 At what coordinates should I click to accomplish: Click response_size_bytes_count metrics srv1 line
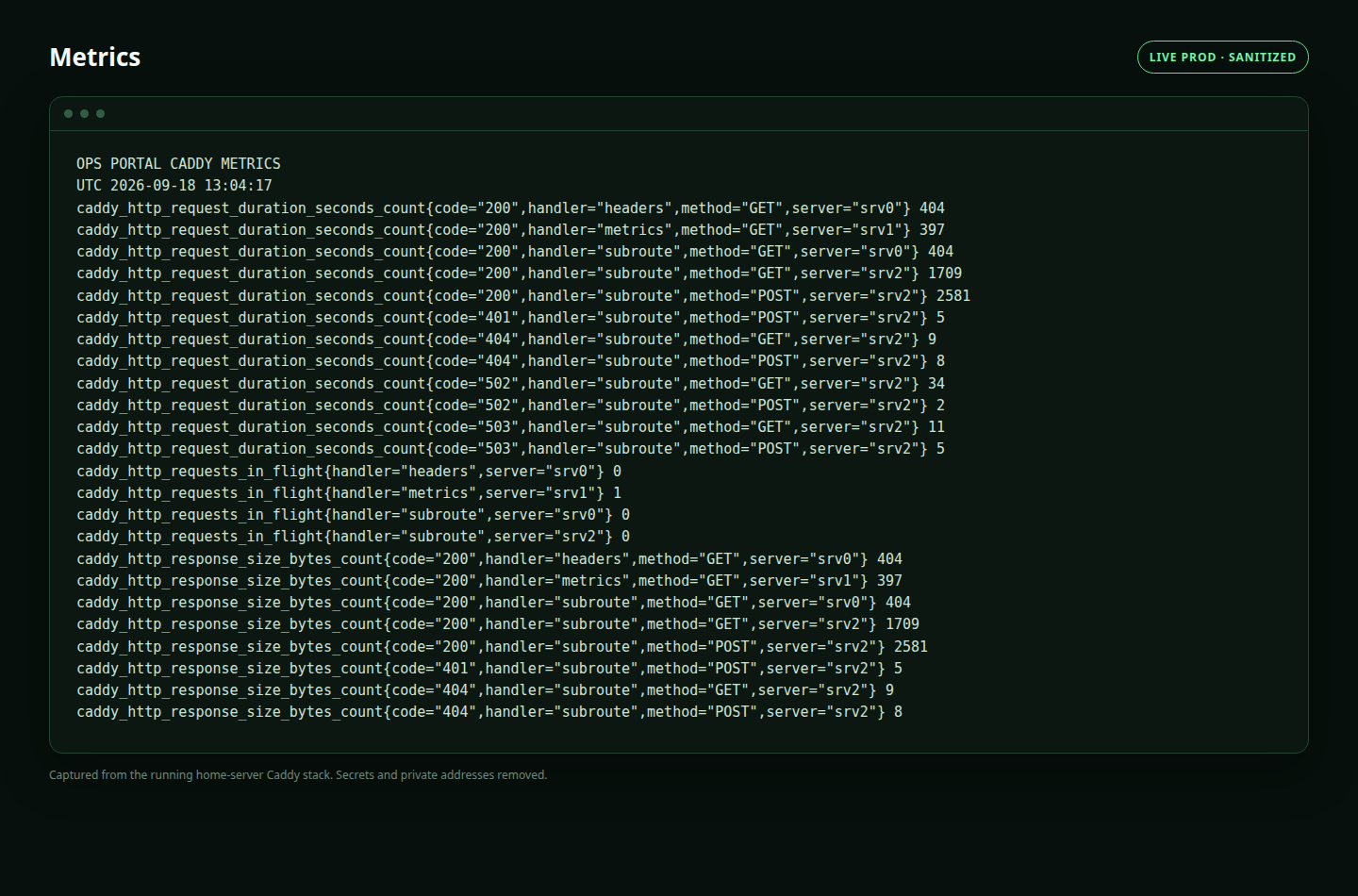pos(489,581)
